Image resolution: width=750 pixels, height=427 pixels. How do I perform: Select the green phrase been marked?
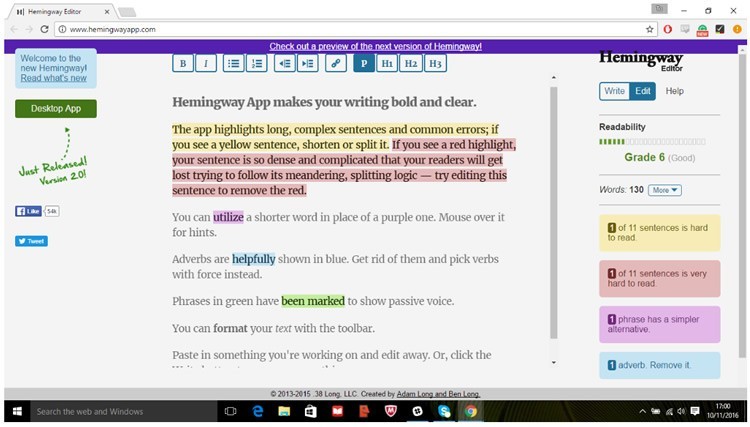[313, 301]
